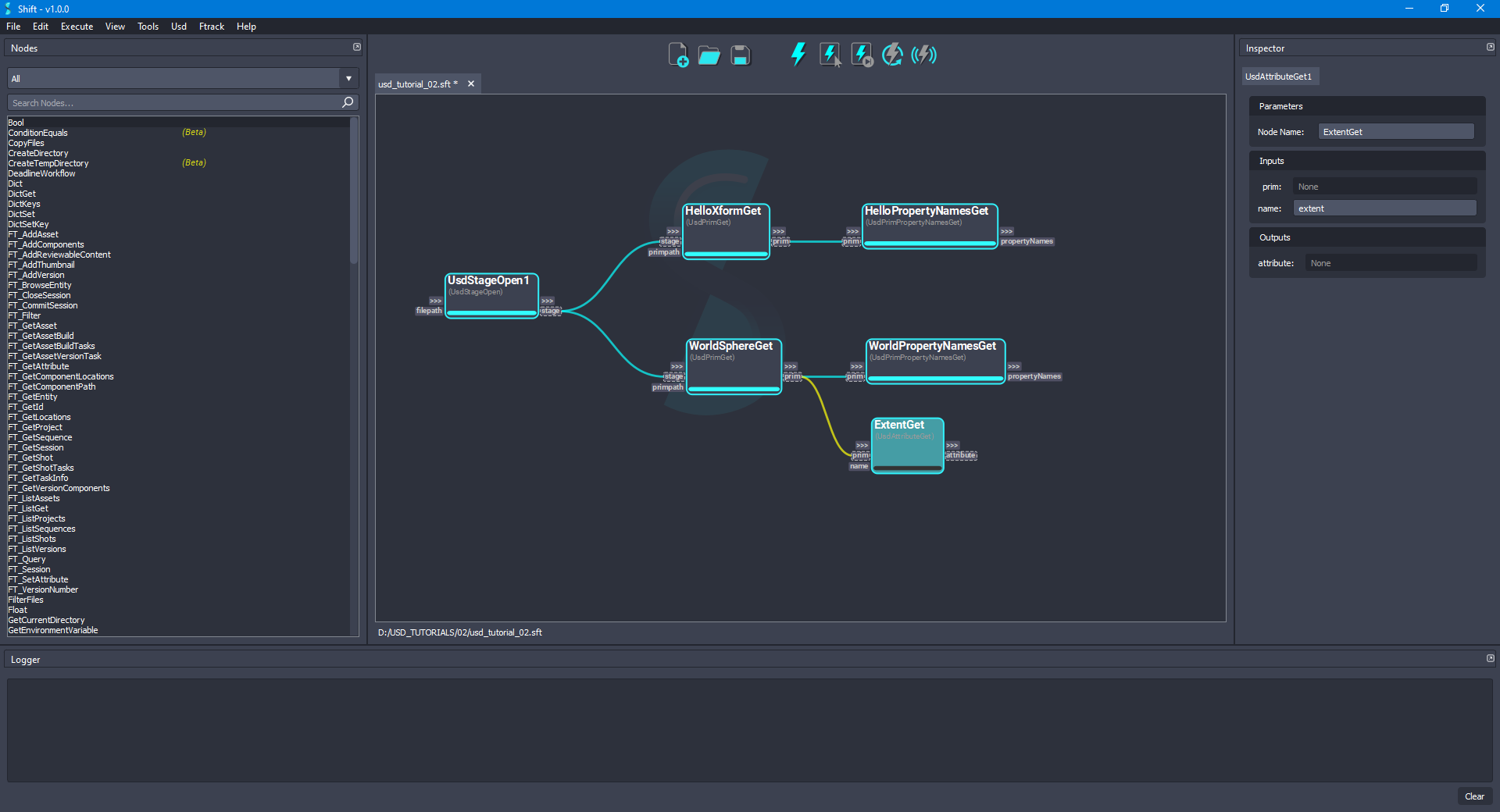Click the magnifier icon in node search

coord(347,102)
